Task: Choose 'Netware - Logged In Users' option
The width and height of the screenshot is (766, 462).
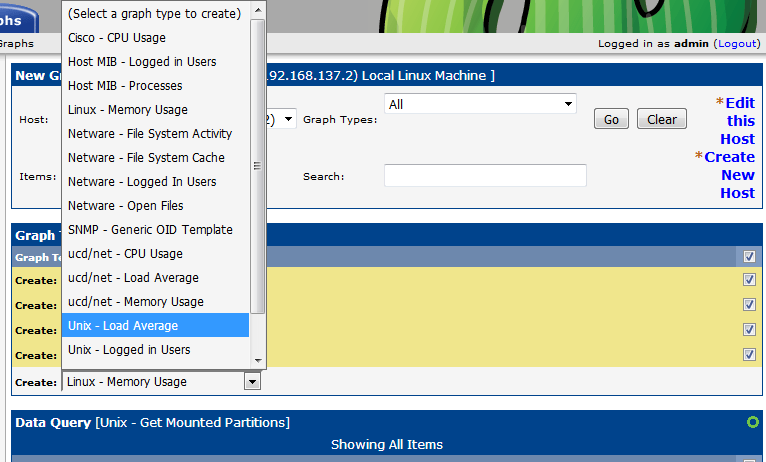Action: (155, 181)
